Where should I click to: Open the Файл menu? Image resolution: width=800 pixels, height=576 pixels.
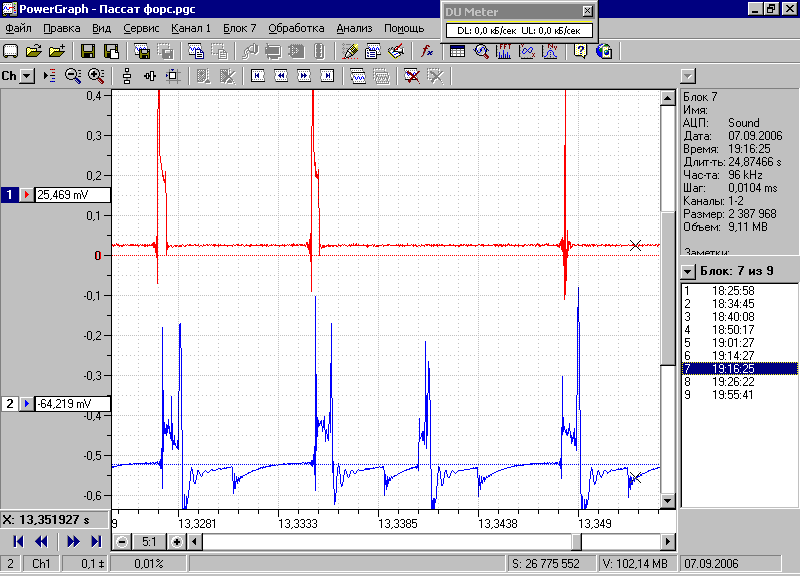coord(18,29)
